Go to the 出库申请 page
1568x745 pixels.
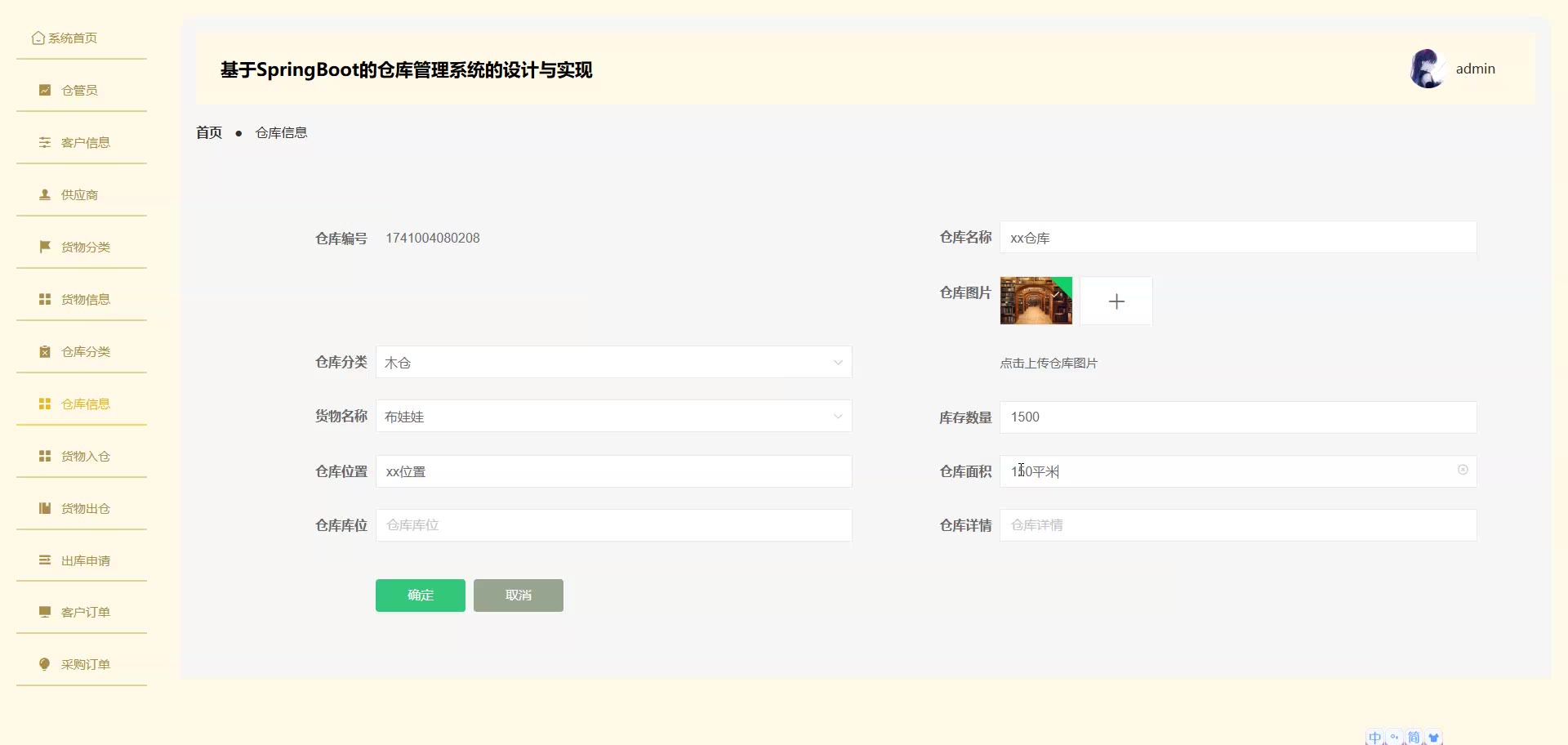point(82,560)
